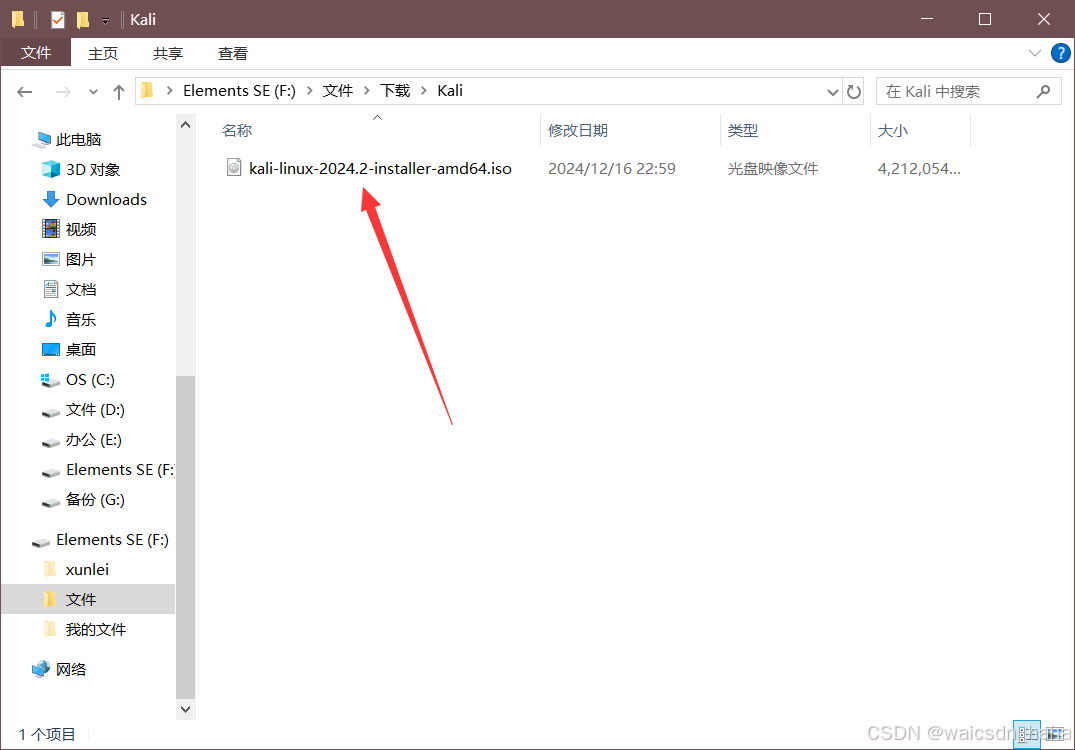Open the recent locations dropdown arrow
Image resolution: width=1075 pixels, height=750 pixels.
pyautogui.click(x=93, y=92)
